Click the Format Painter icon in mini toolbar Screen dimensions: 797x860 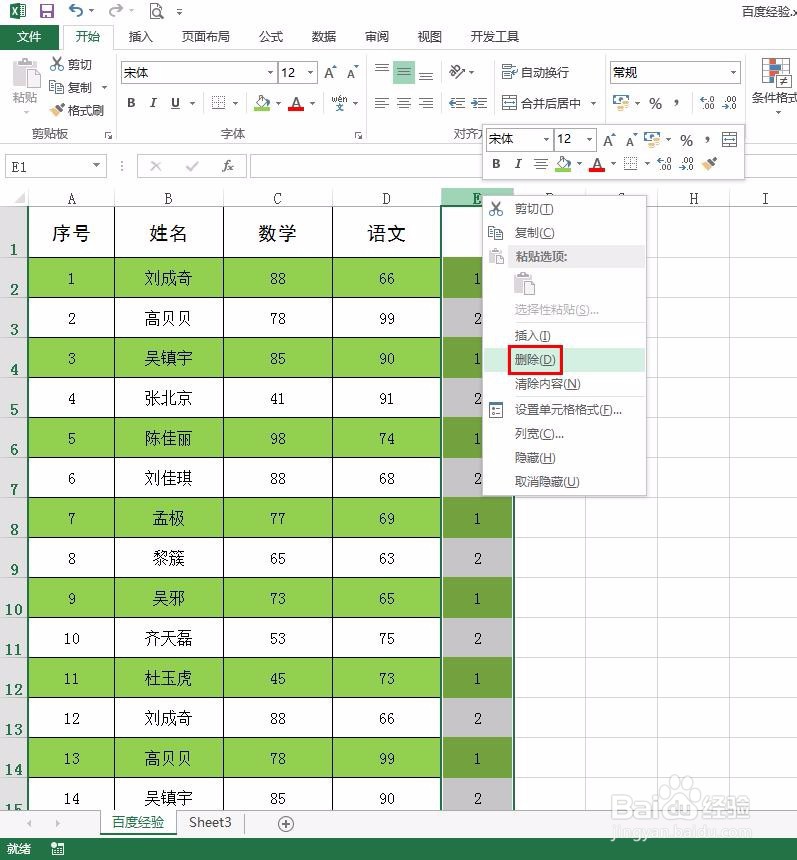(709, 163)
